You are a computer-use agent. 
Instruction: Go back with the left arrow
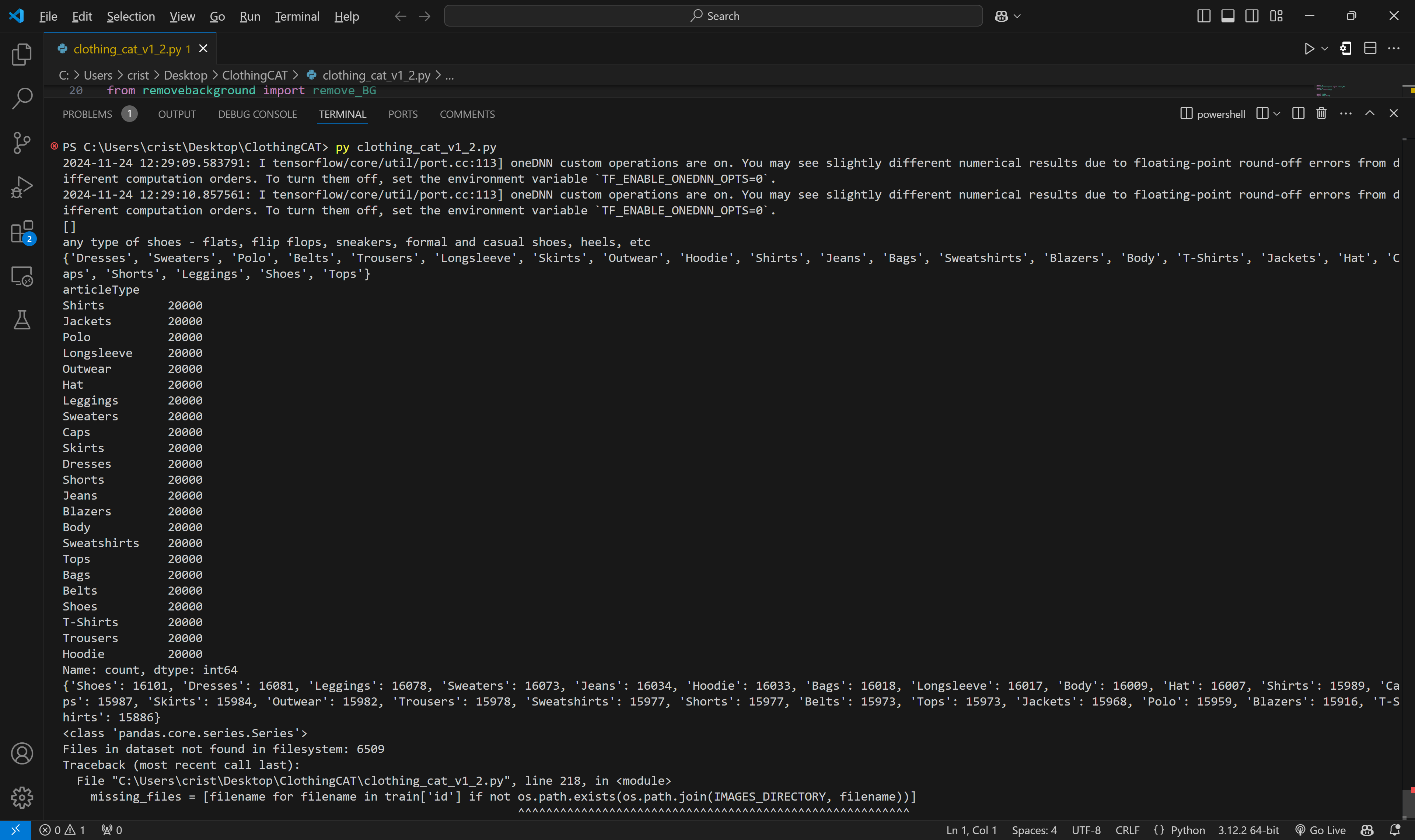pyautogui.click(x=400, y=16)
